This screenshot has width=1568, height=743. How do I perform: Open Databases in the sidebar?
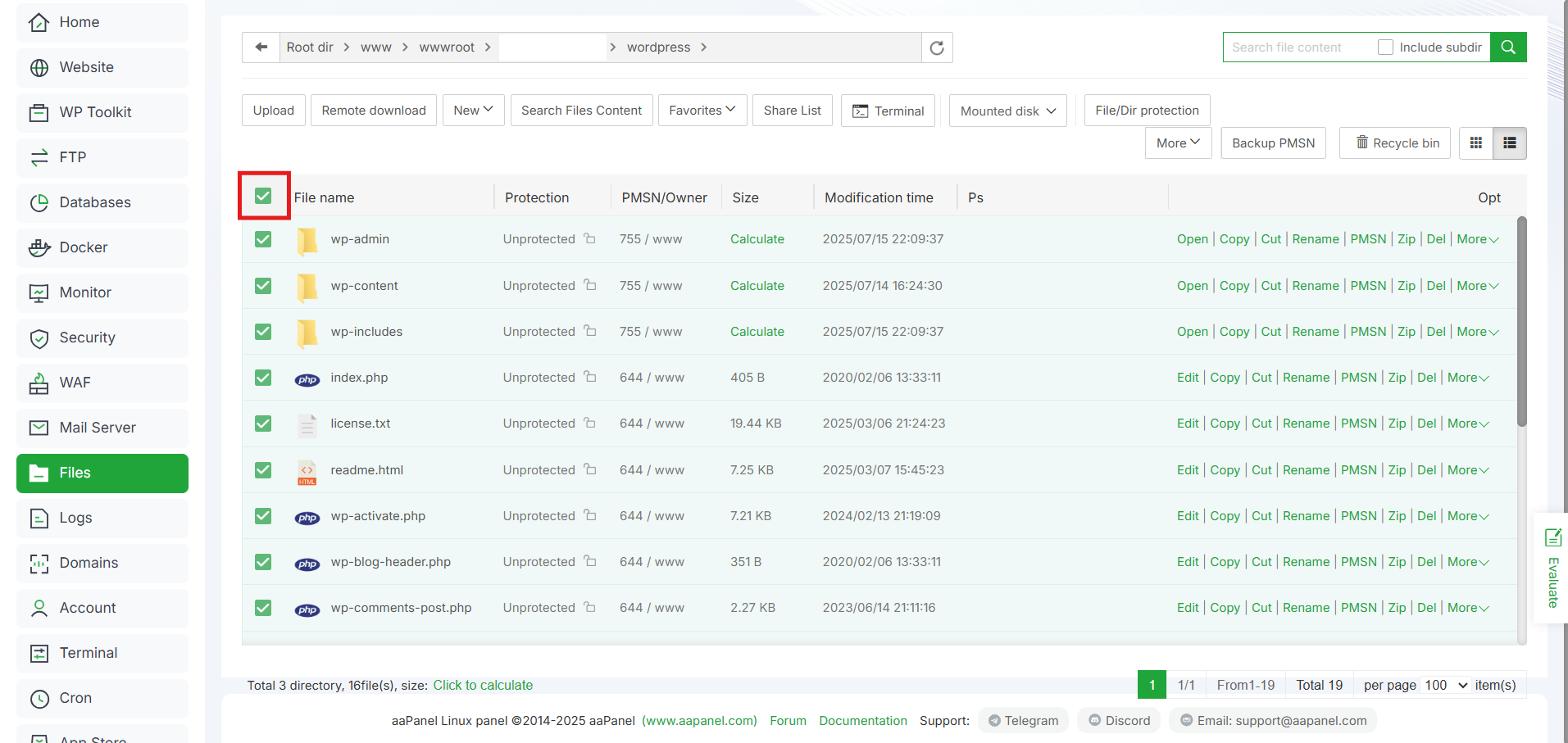[x=95, y=202]
